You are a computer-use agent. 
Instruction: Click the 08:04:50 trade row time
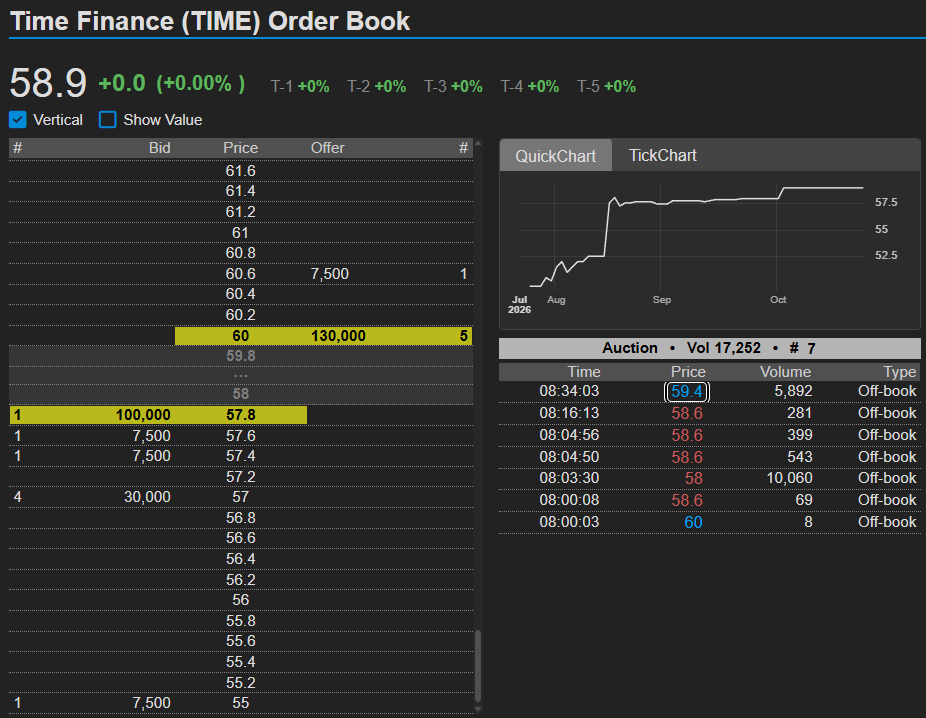[x=569, y=456]
